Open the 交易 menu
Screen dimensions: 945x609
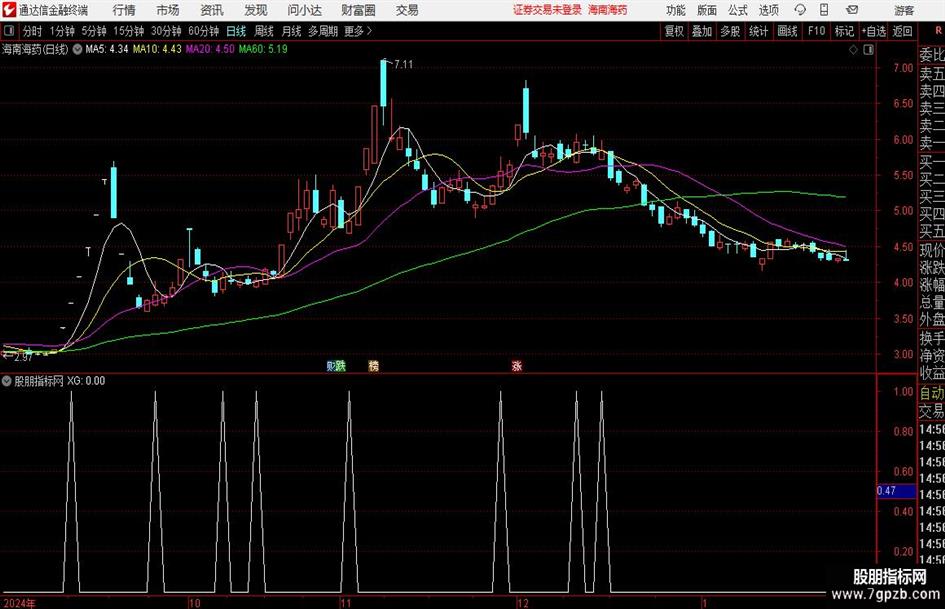pos(407,10)
